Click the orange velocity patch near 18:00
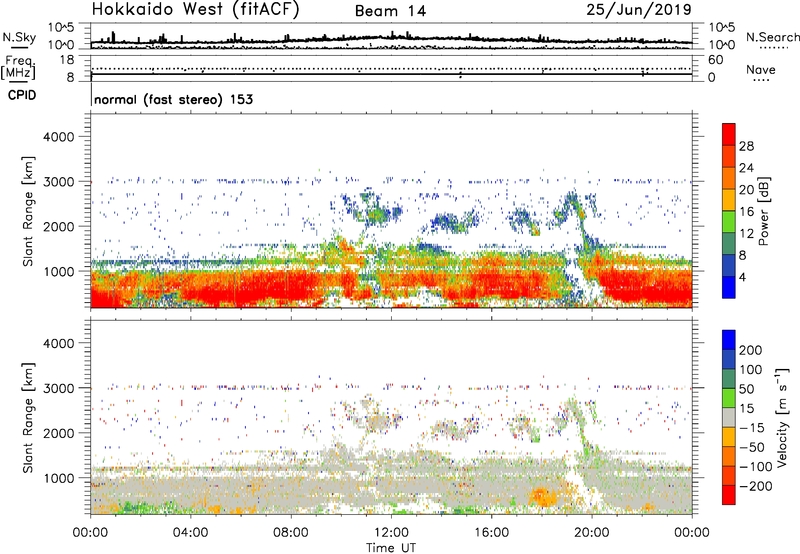Screen dimensions: 800x554 pos(543,496)
